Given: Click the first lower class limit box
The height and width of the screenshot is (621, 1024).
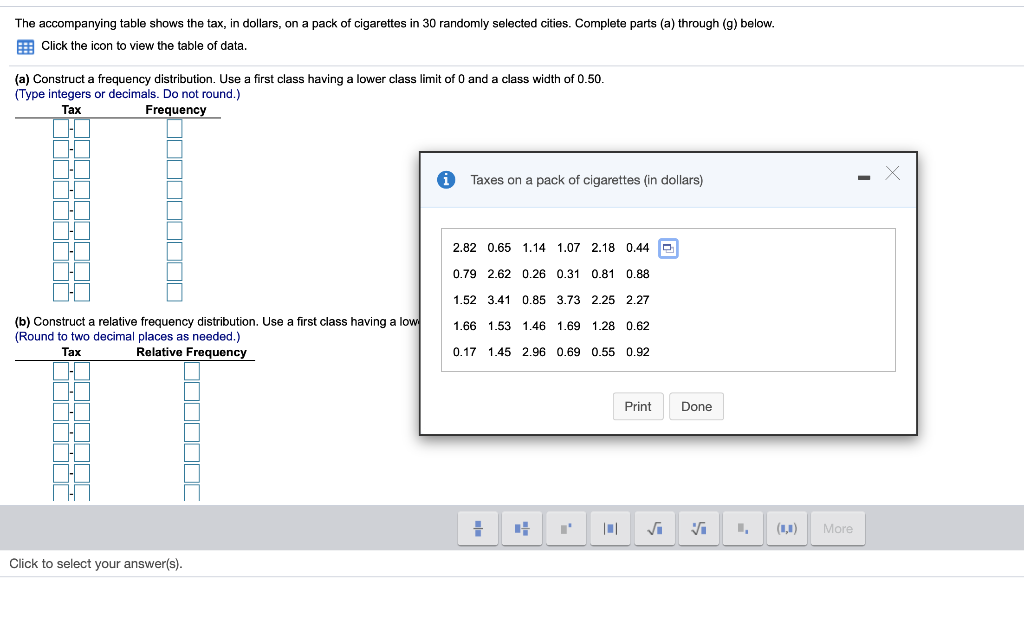Looking at the screenshot, I should coord(60,128).
